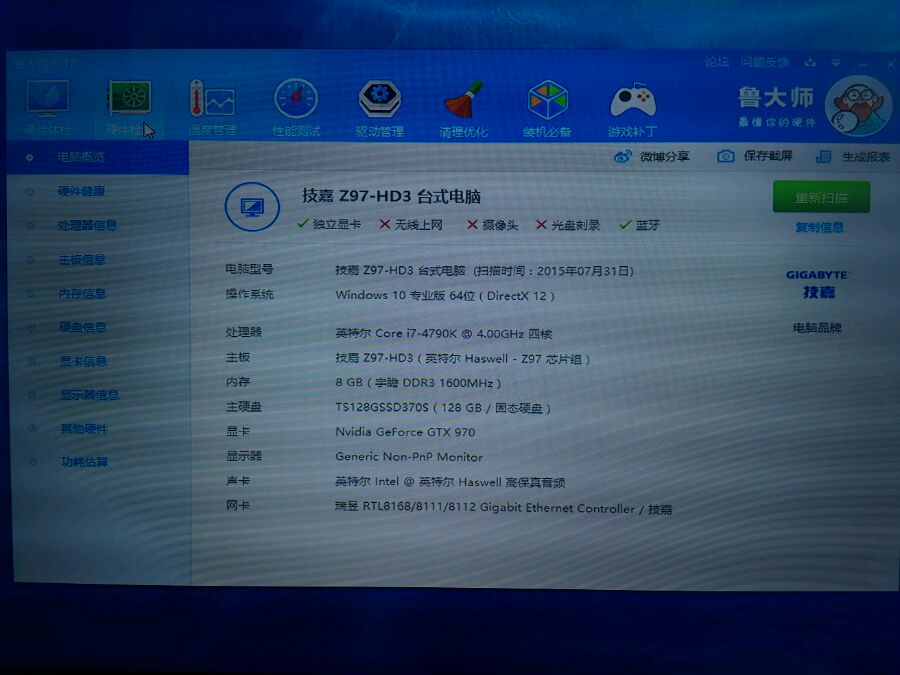The width and height of the screenshot is (900, 675).
Task: Click the 技嘉 Z97-HD3 Haswell Z97 芯片组 value
Action: tap(463, 358)
